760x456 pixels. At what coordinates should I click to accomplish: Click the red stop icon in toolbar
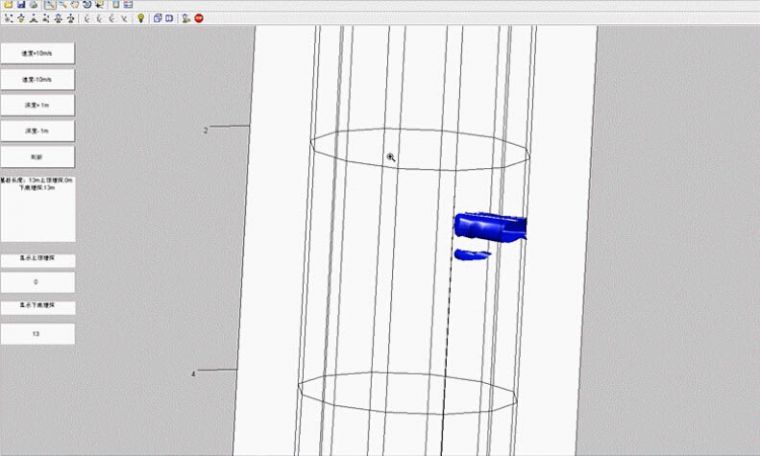coord(199,18)
